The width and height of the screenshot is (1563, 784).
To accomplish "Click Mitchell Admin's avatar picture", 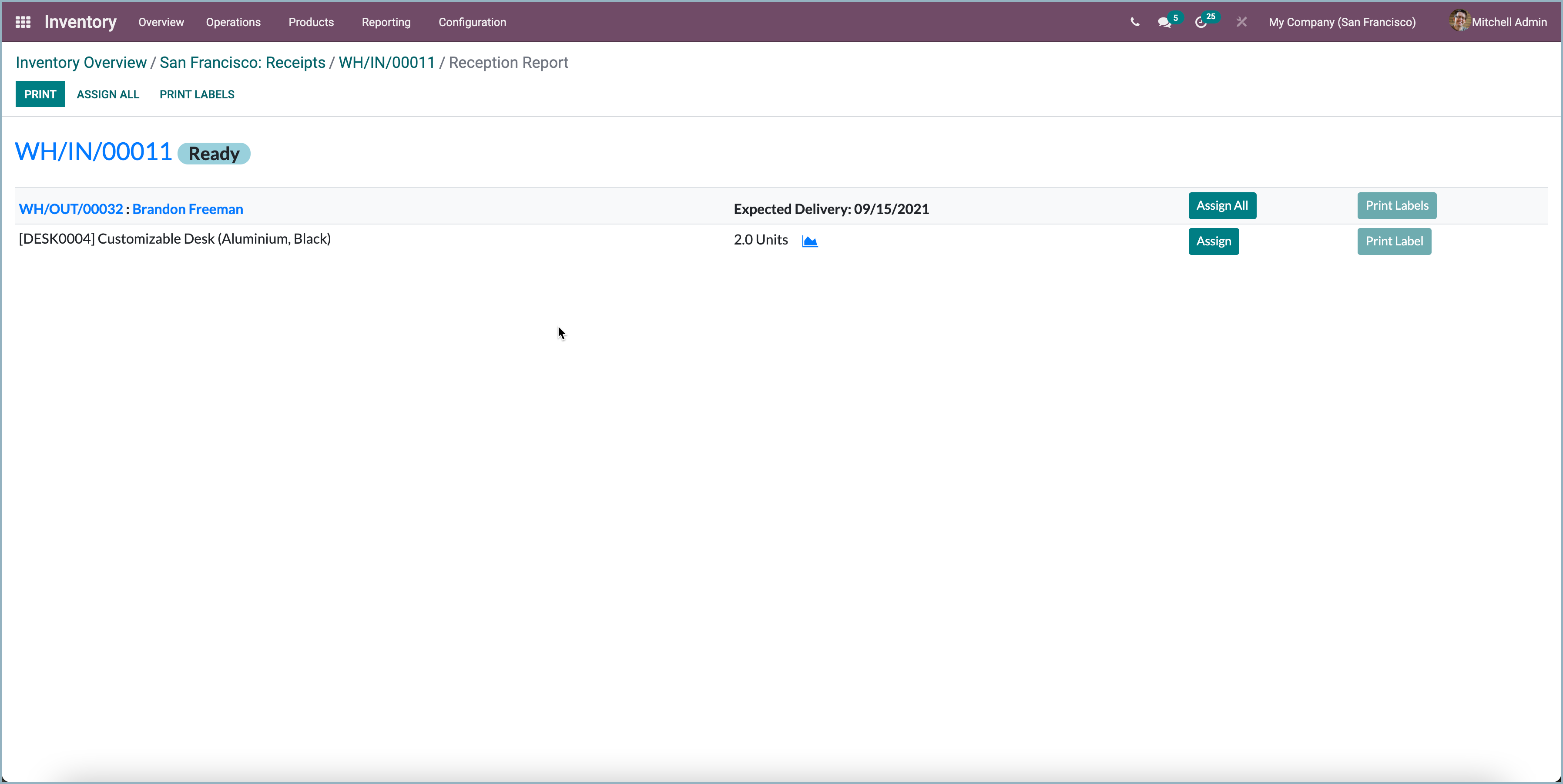I will pos(1460,21).
